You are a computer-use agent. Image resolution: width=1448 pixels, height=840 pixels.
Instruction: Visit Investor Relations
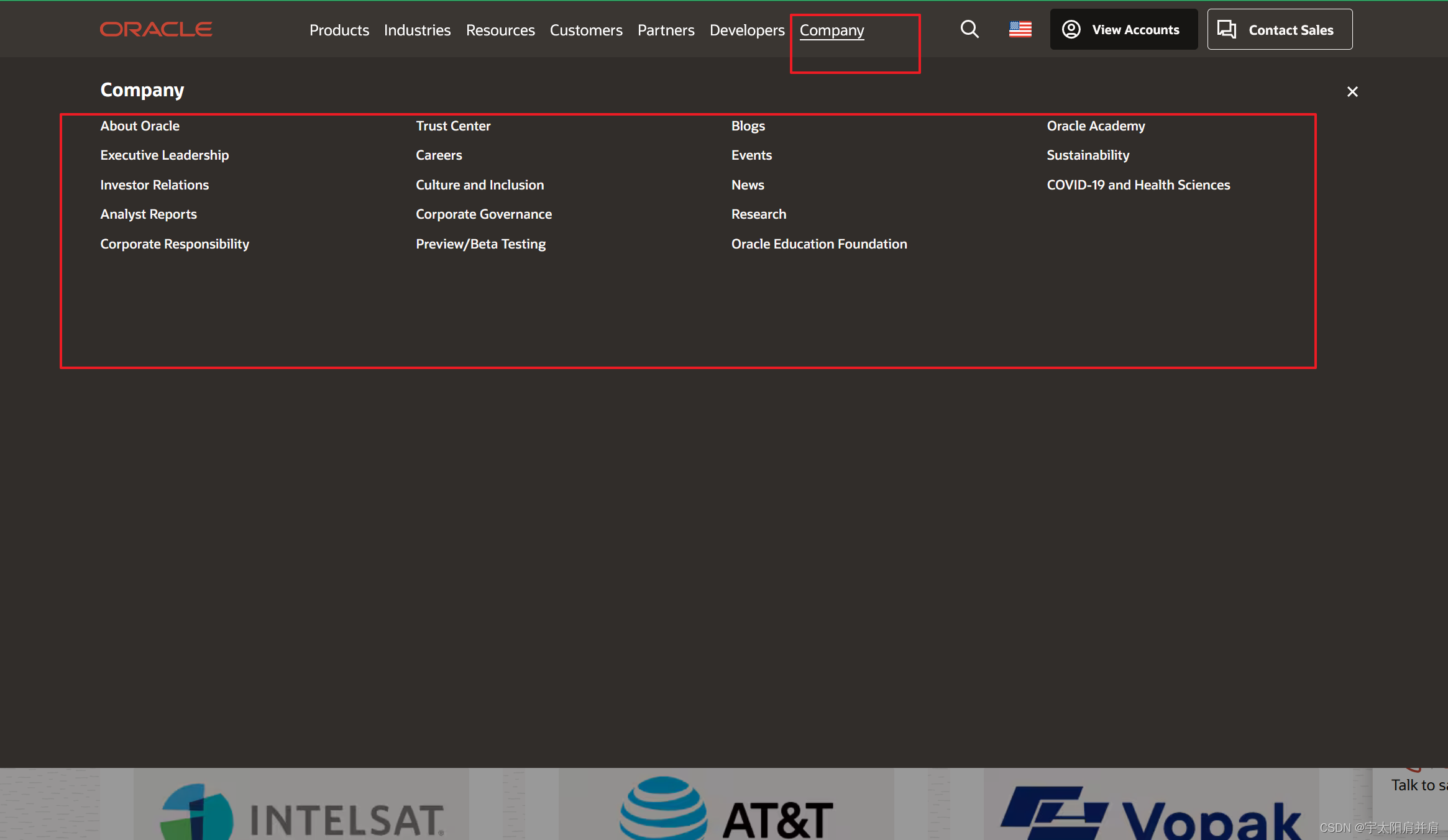click(154, 185)
